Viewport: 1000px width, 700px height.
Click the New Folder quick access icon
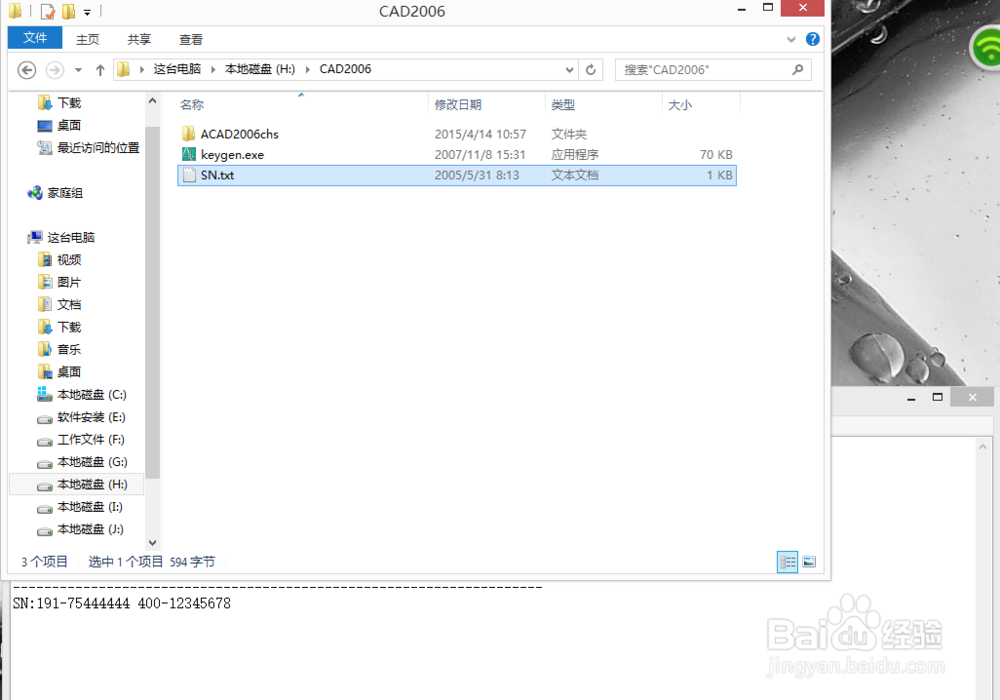click(68, 11)
